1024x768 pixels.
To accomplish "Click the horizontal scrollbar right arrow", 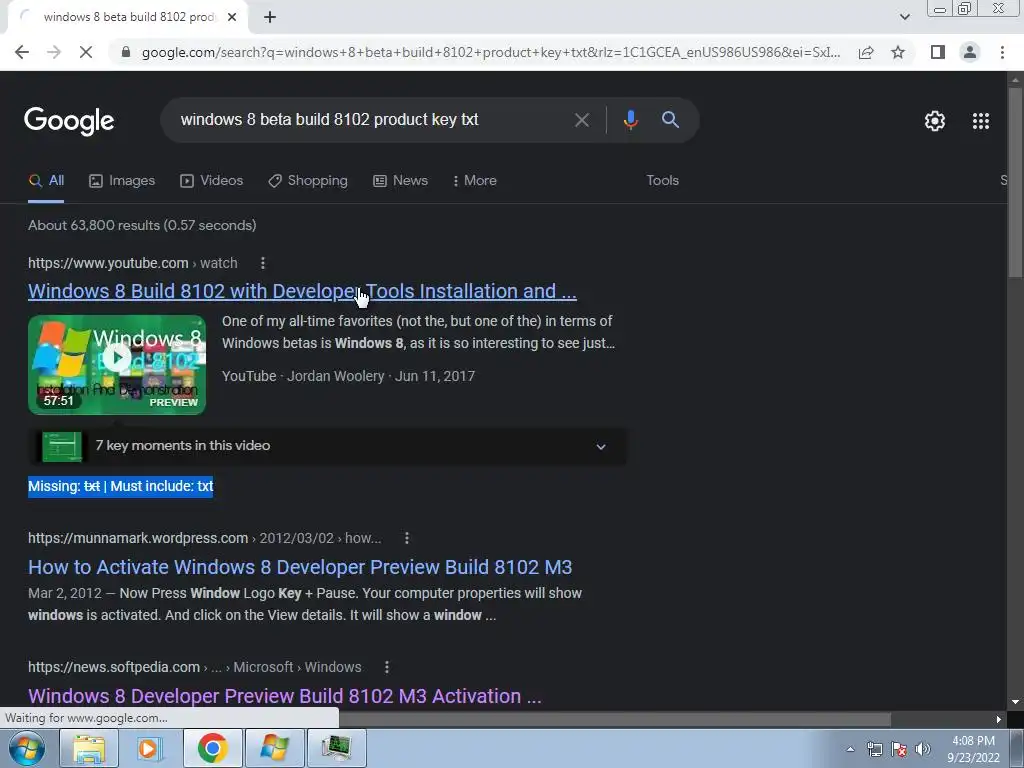I will [x=999, y=719].
